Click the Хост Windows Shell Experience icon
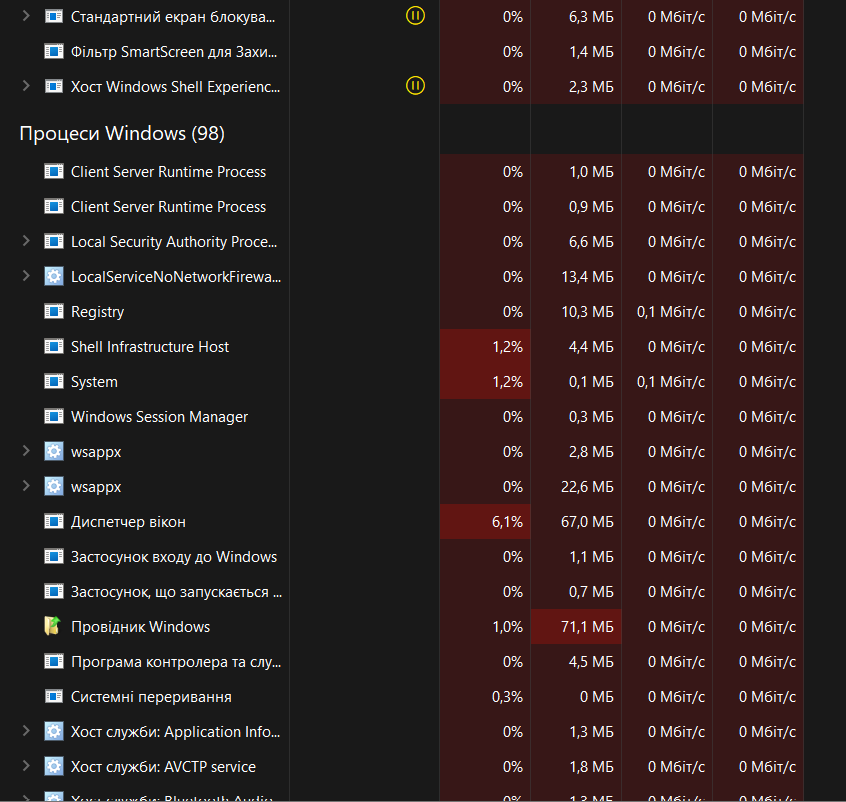The width and height of the screenshot is (846, 802). 53,86
